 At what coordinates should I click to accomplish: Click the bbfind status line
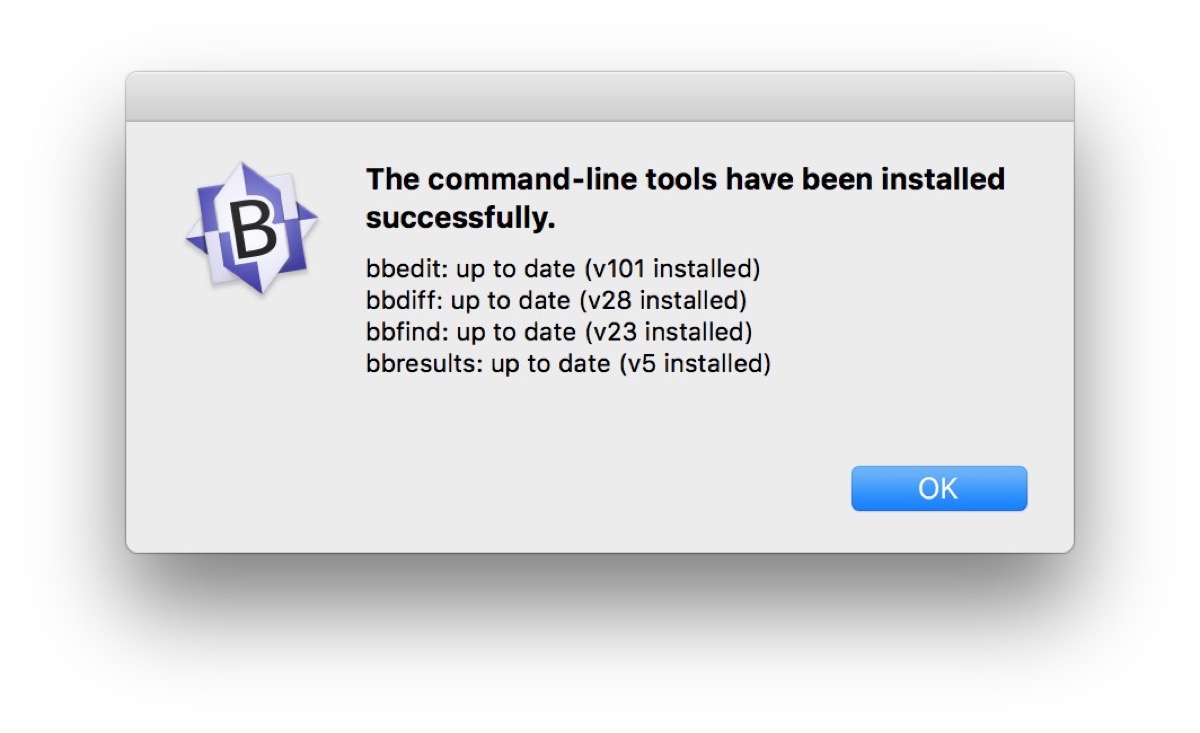point(559,332)
